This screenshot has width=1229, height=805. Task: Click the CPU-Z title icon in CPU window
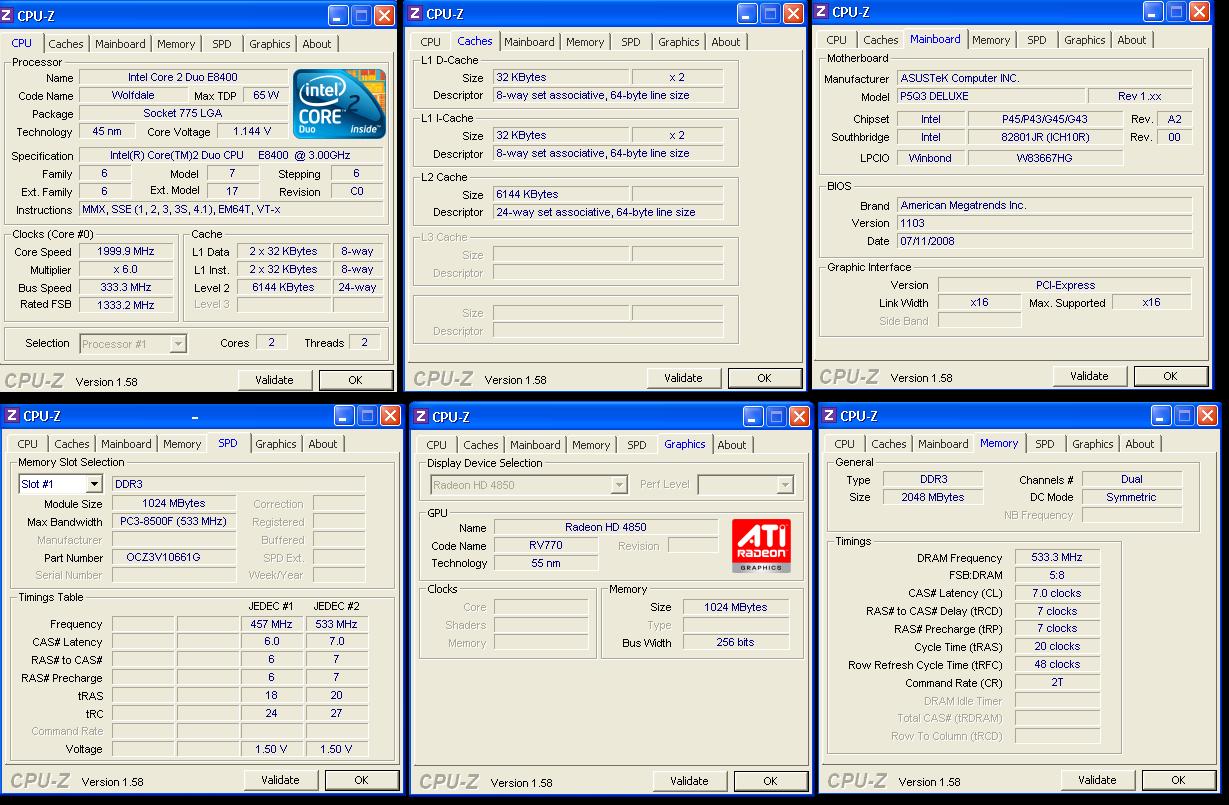click(8, 15)
